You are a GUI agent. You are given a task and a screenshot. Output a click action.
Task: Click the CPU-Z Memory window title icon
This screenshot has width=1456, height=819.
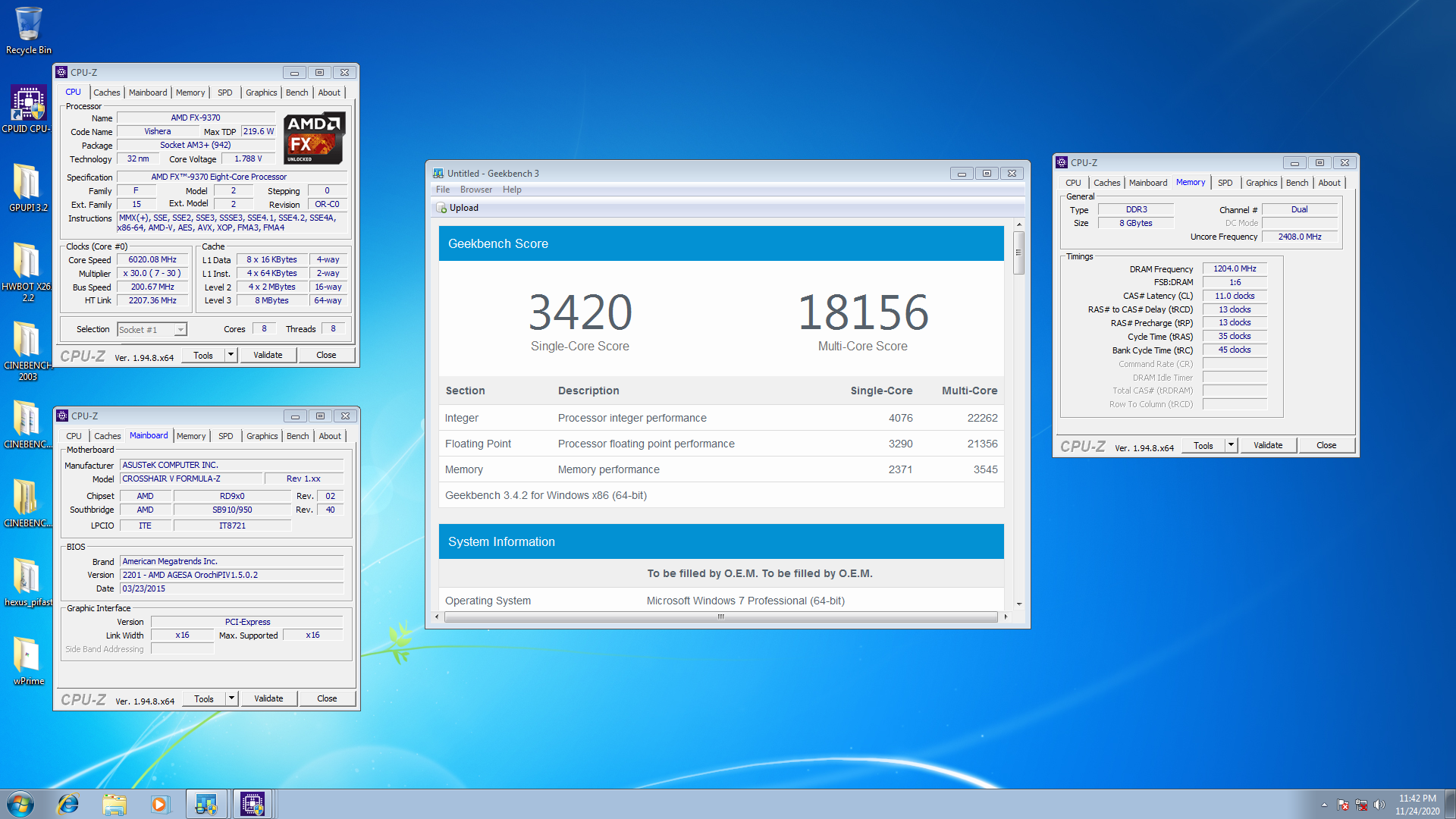pyautogui.click(x=1062, y=163)
